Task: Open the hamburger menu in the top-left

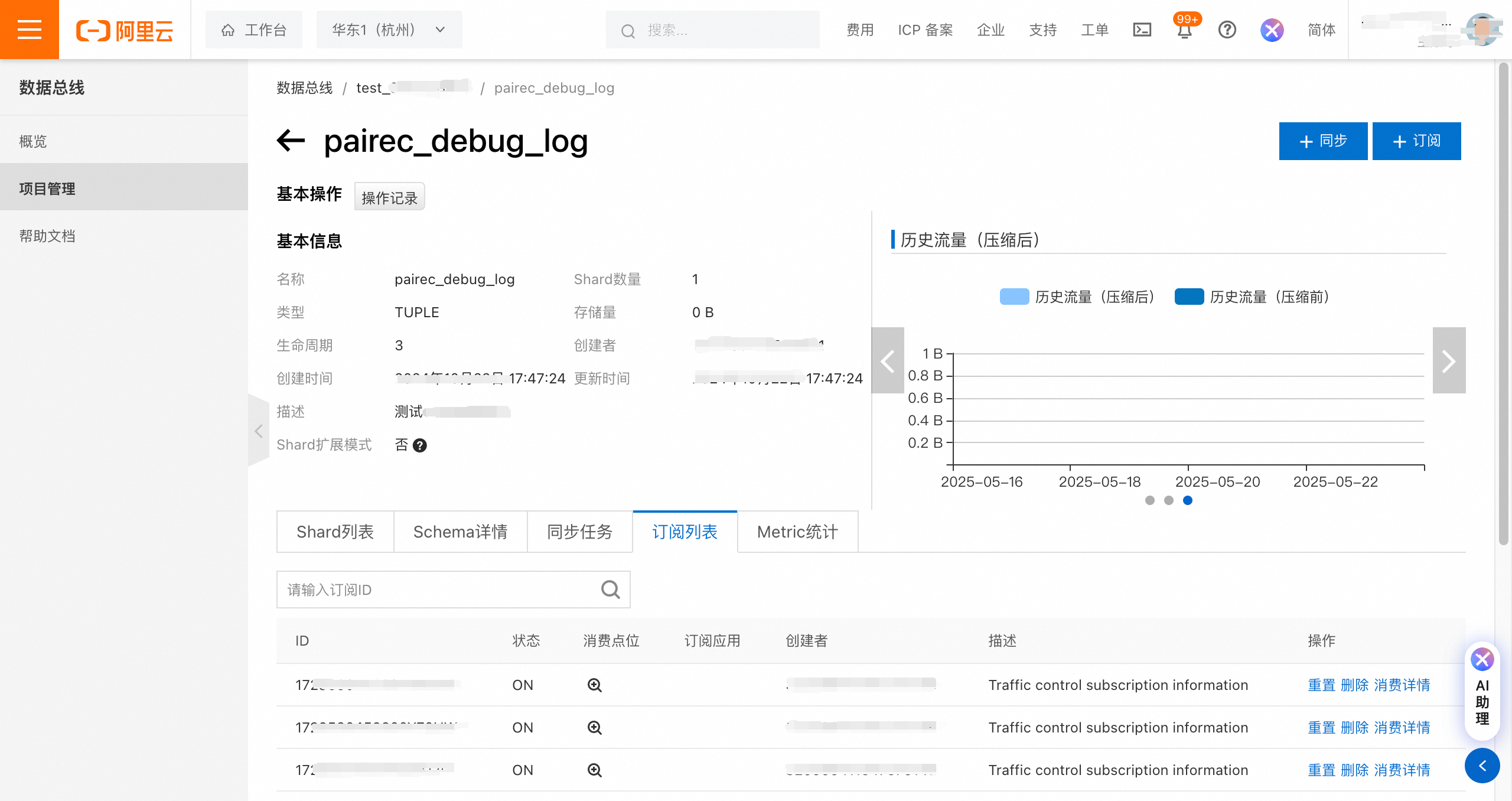Action: pos(29,30)
